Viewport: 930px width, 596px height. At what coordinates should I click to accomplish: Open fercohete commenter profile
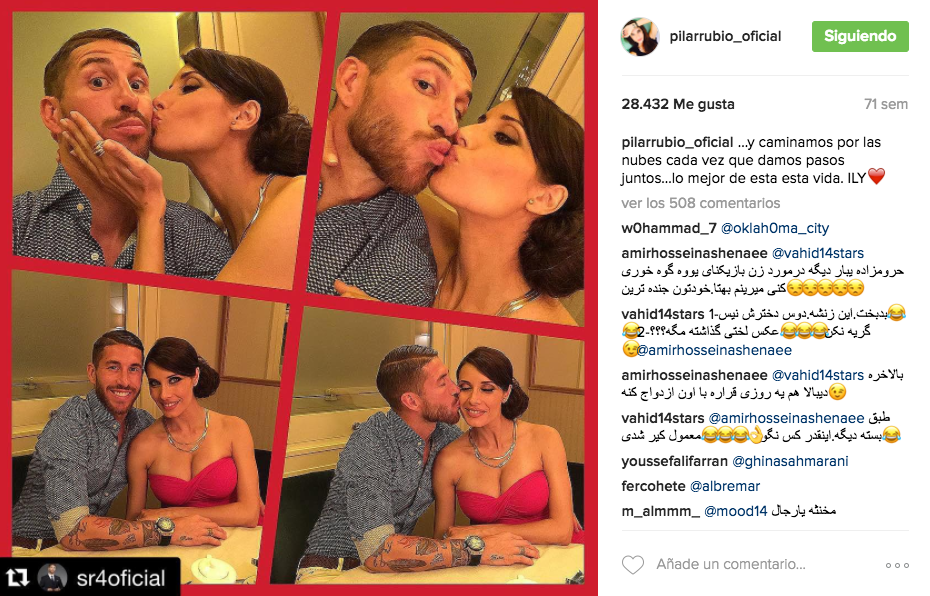pyautogui.click(x=653, y=486)
